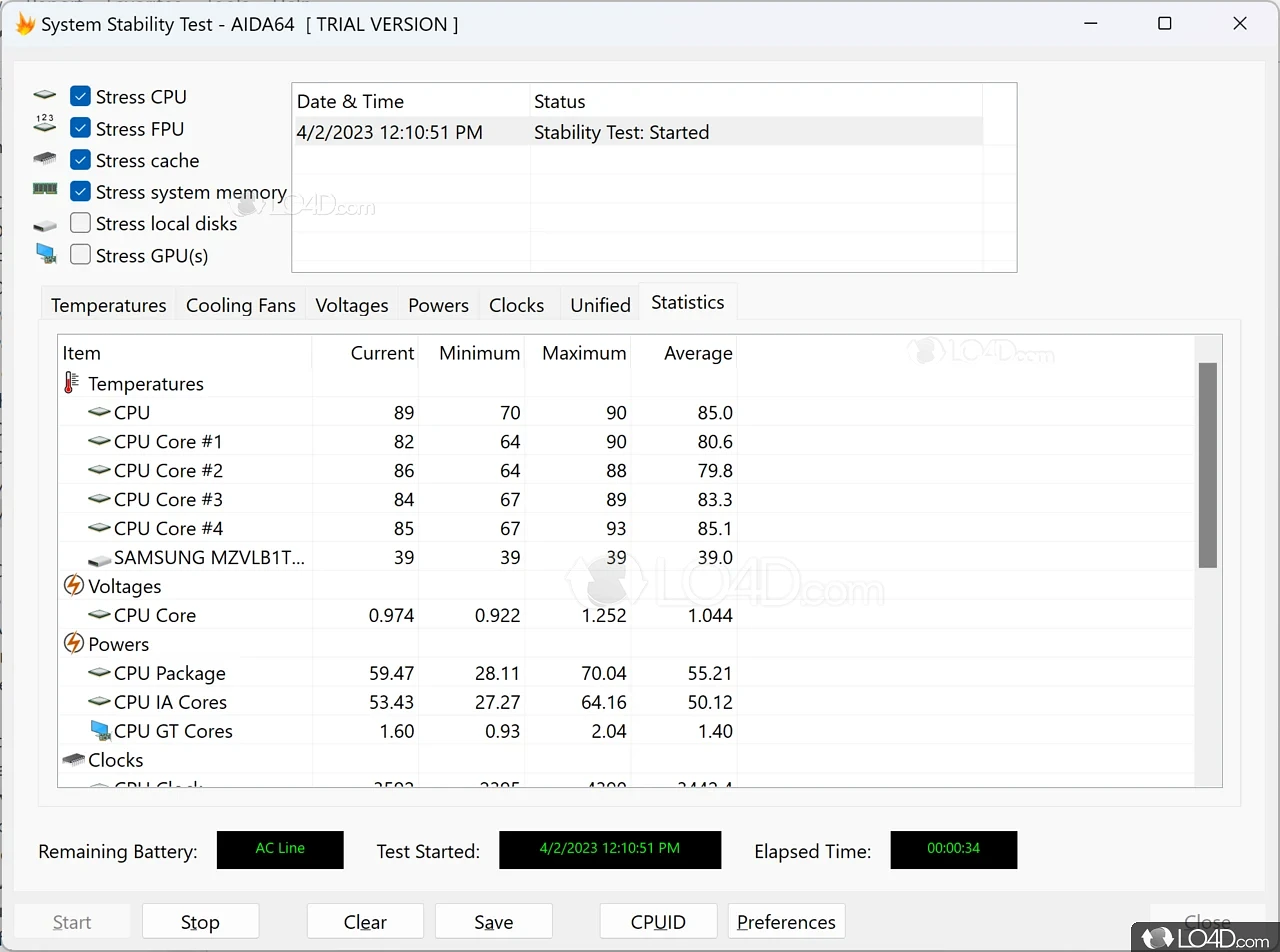The width and height of the screenshot is (1280, 952).
Task: Enable the Stress local disks checkbox
Action: (81, 223)
